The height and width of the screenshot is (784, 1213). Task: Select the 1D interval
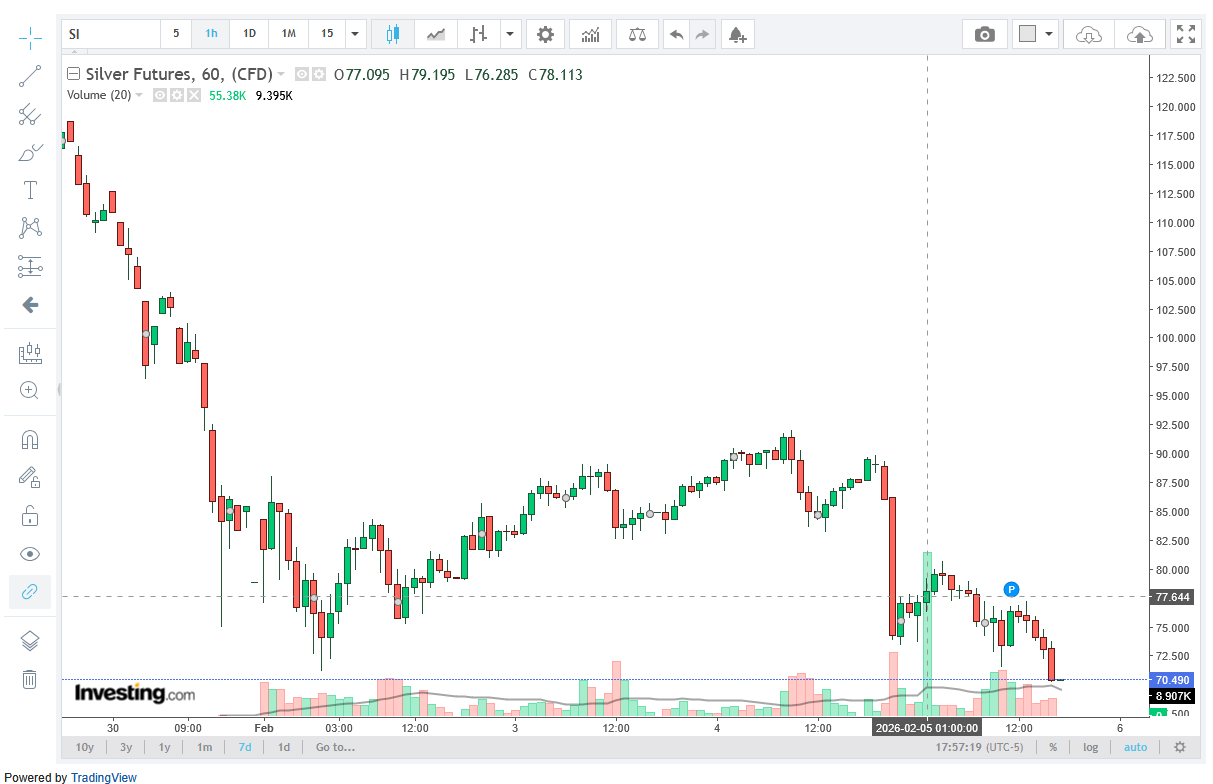point(249,34)
